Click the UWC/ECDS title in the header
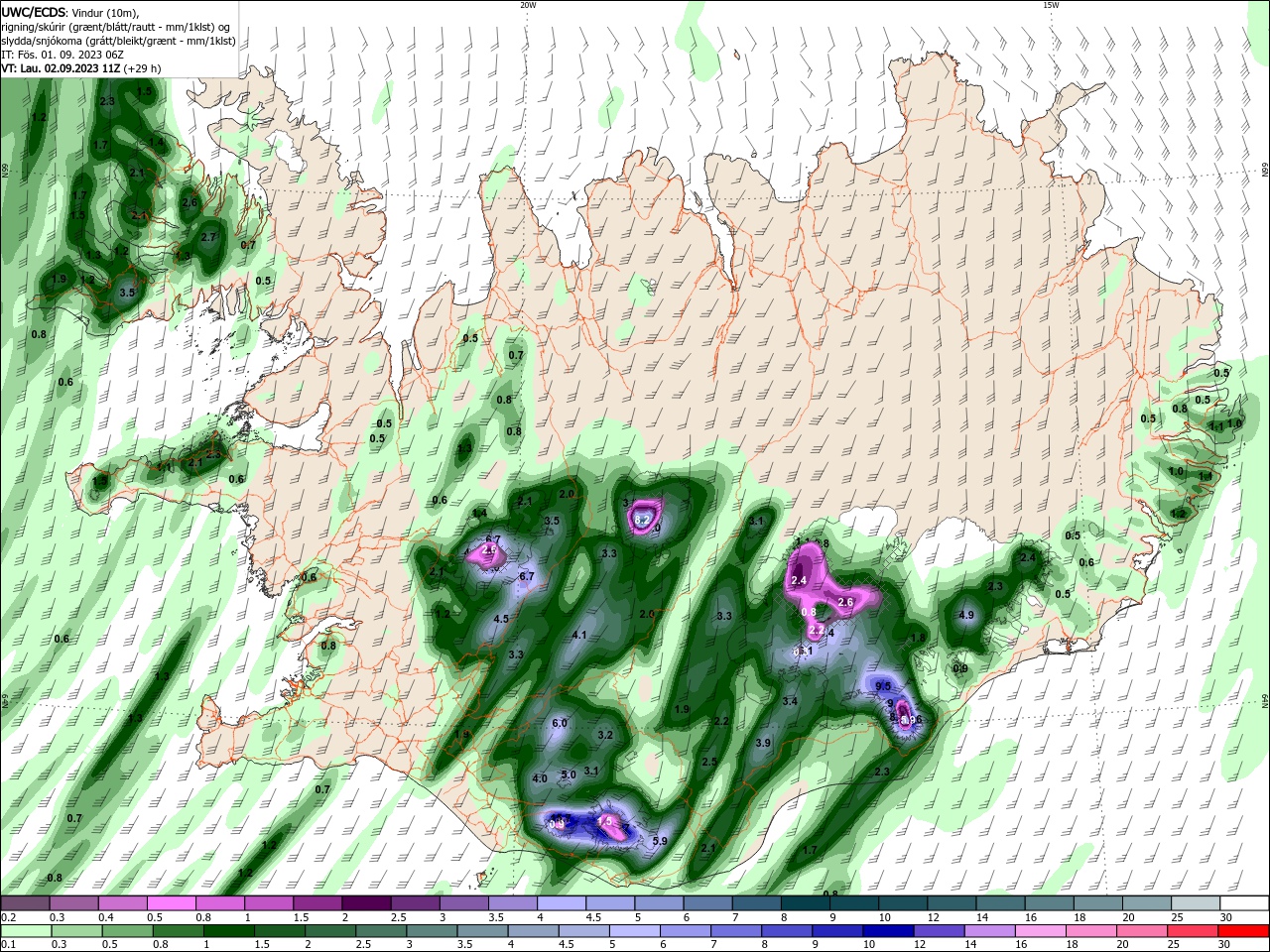This screenshot has width=1270, height=952. tap(34, 12)
